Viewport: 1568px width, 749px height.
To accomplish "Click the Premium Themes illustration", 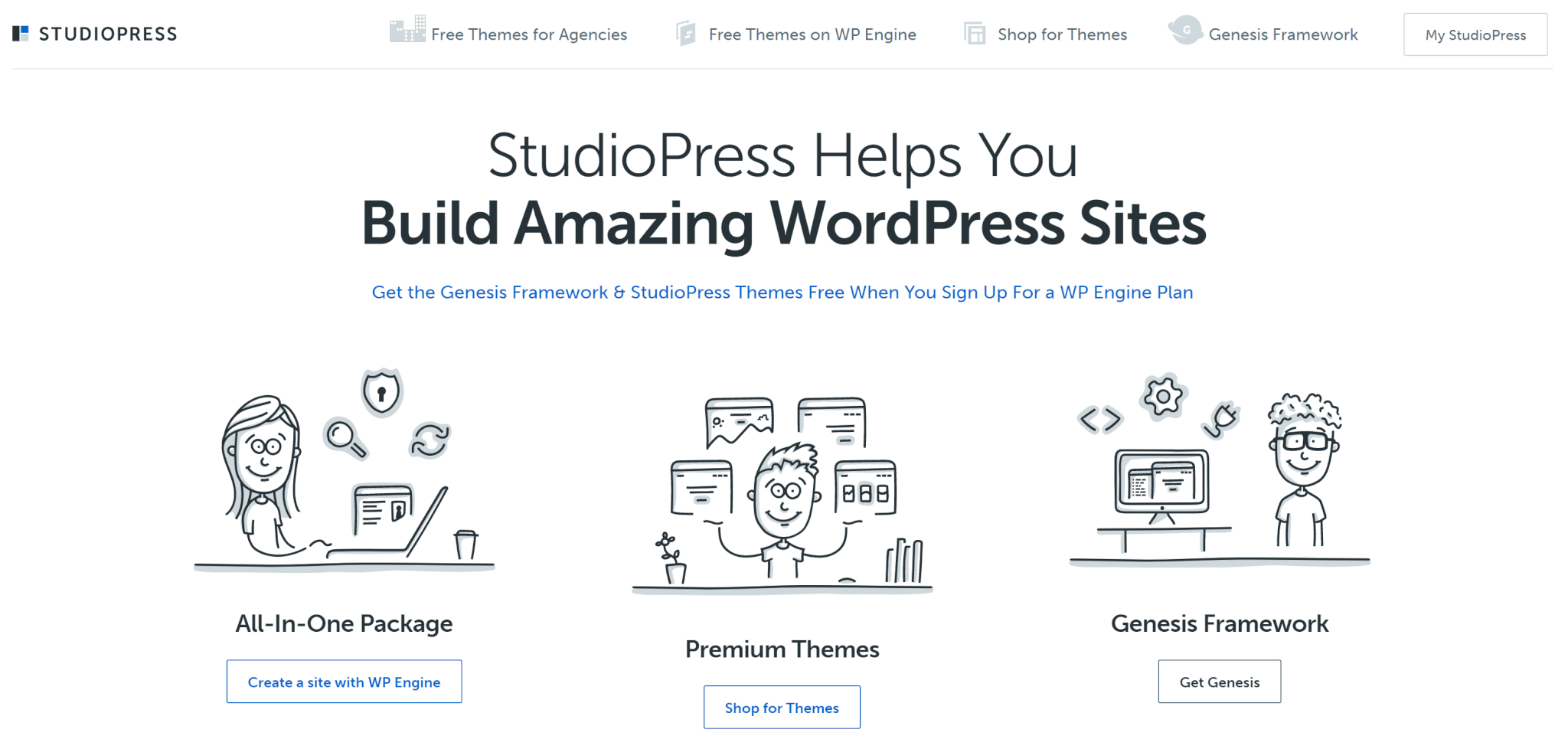I will pyautogui.click(x=782, y=496).
